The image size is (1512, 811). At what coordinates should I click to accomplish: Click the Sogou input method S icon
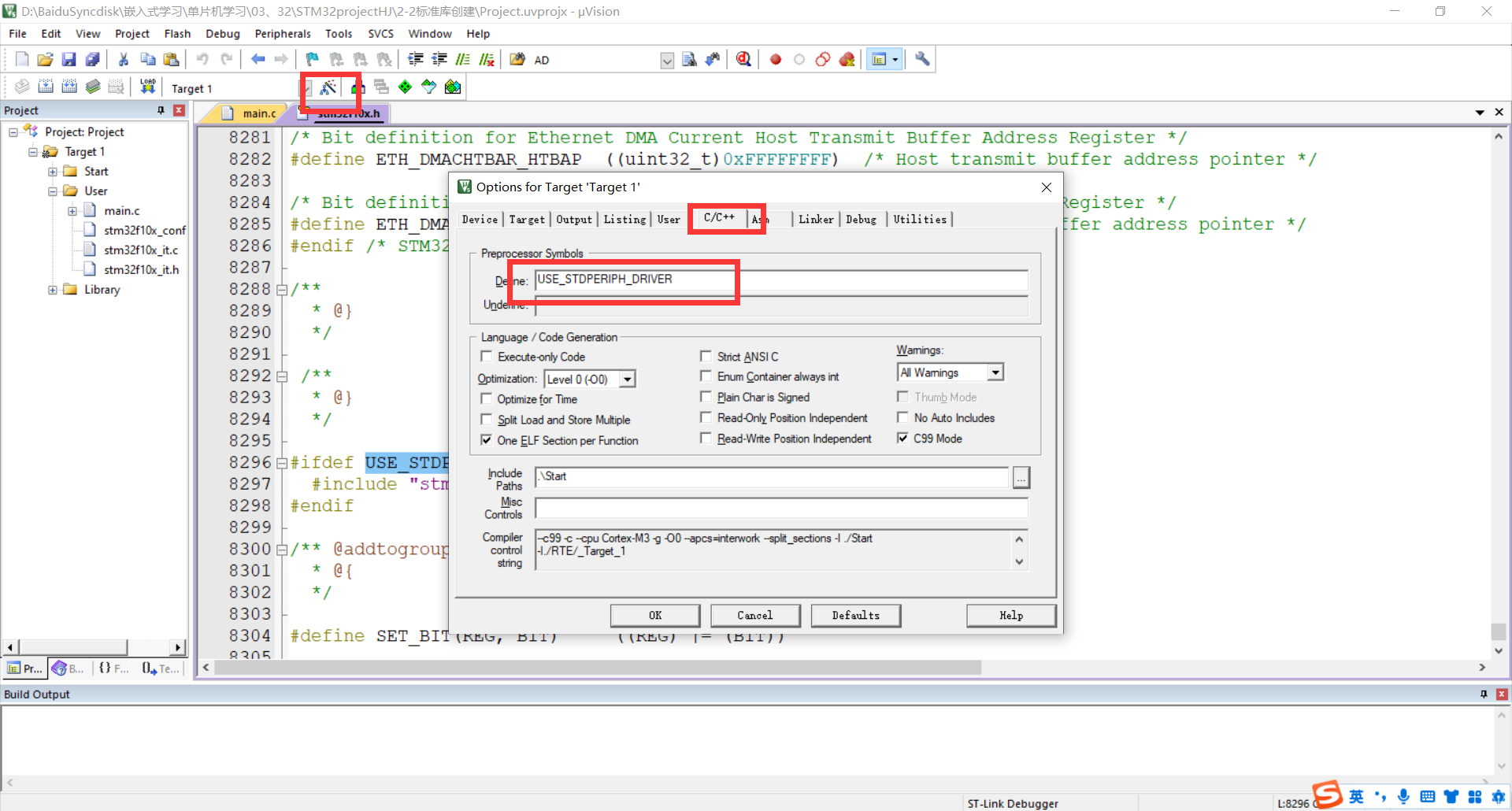pos(1327,794)
